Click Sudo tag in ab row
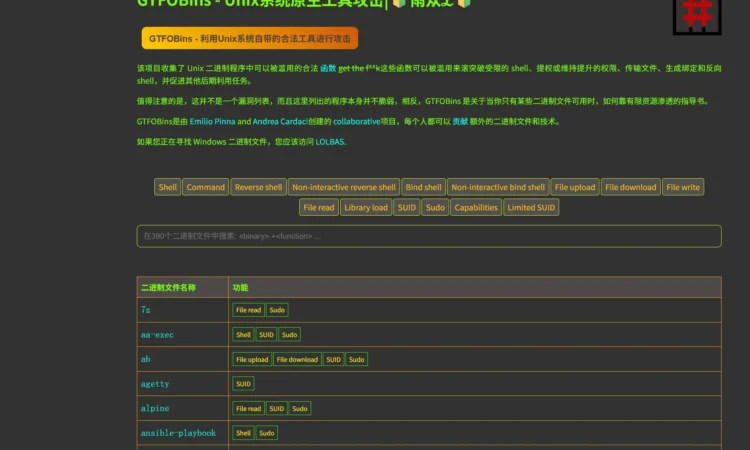 tap(356, 359)
